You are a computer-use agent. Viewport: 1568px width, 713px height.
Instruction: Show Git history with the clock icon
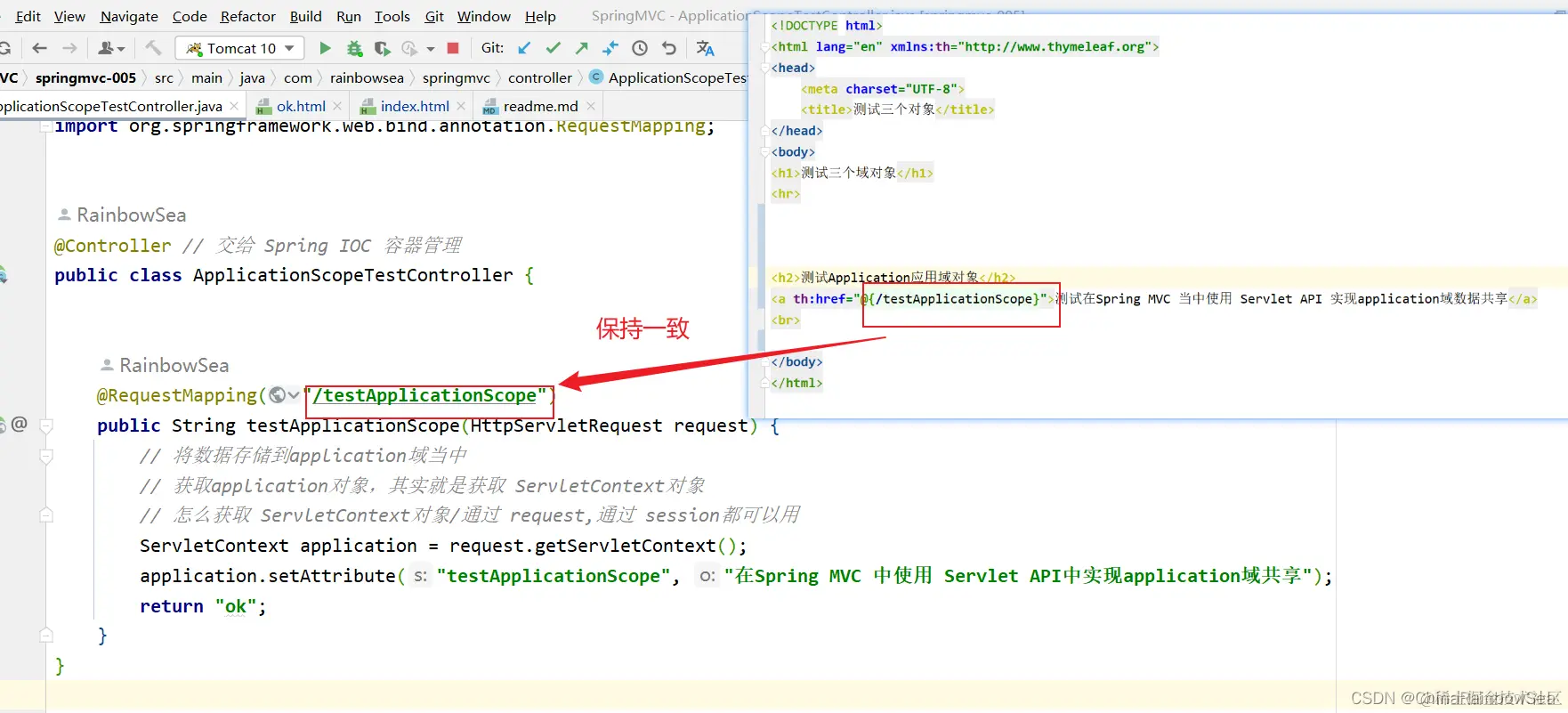click(640, 48)
